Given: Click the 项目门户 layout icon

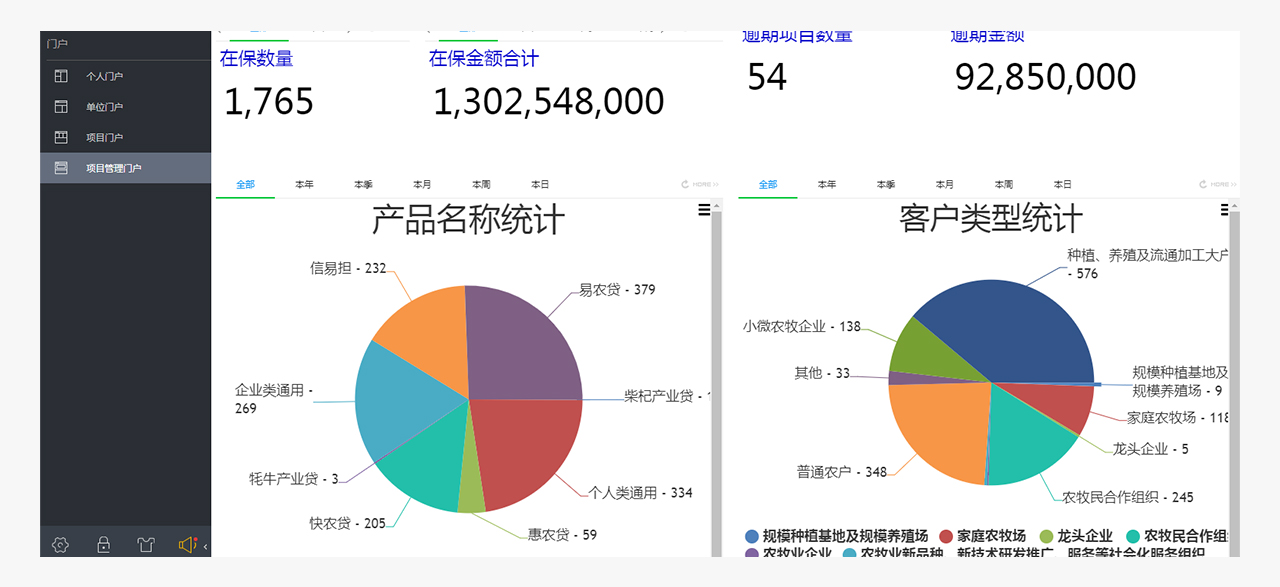Looking at the screenshot, I should click(61, 137).
